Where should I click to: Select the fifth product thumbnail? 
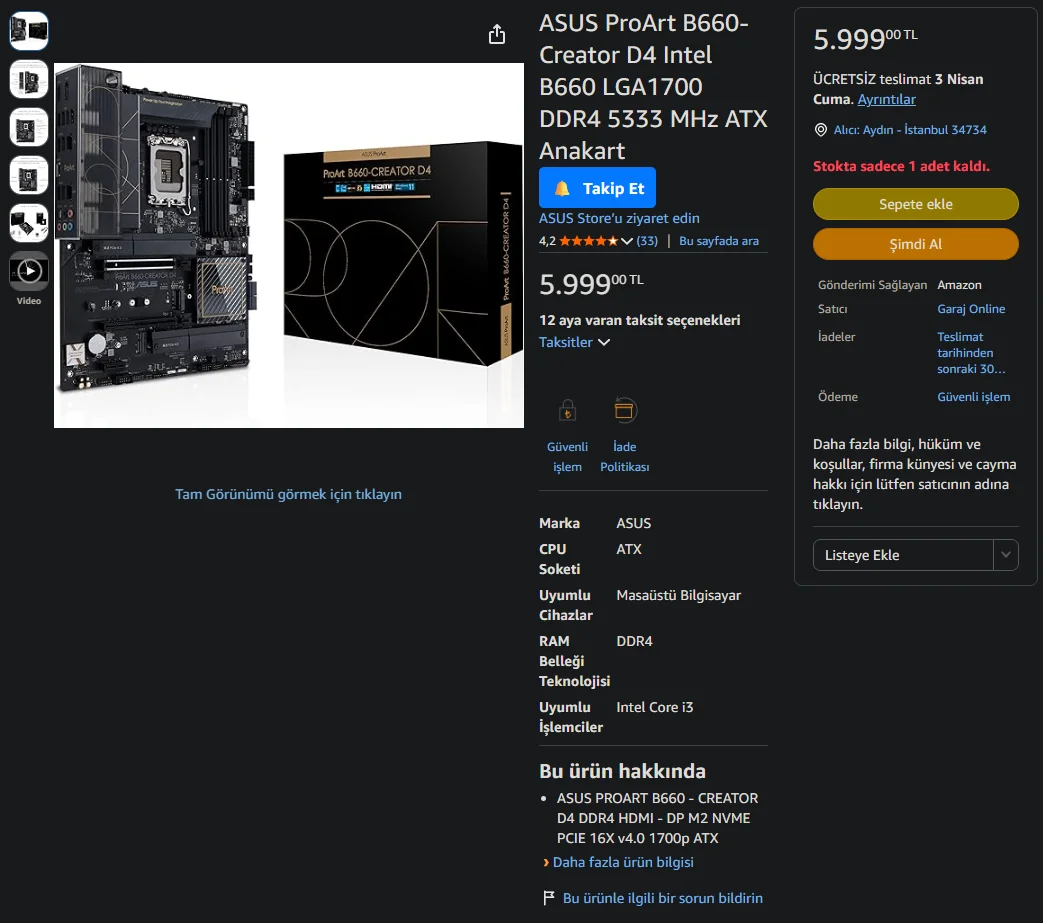(x=29, y=223)
